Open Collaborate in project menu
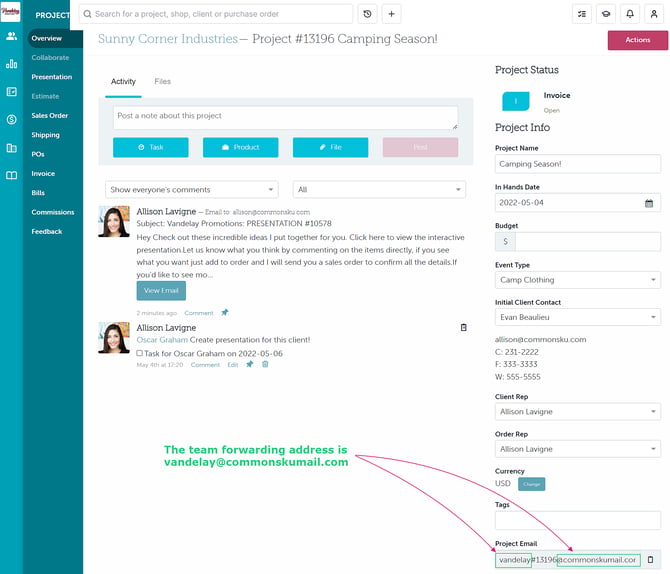This screenshot has width=670, height=574. pos(50,58)
